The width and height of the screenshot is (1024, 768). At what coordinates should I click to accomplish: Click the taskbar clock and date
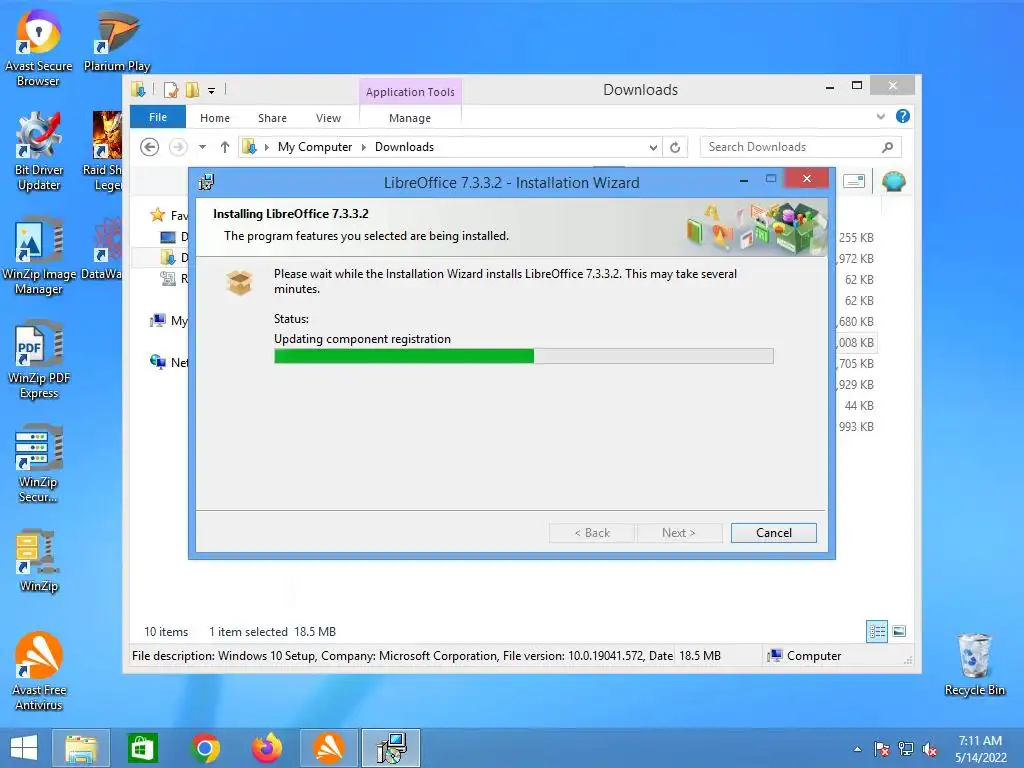[x=980, y=749]
